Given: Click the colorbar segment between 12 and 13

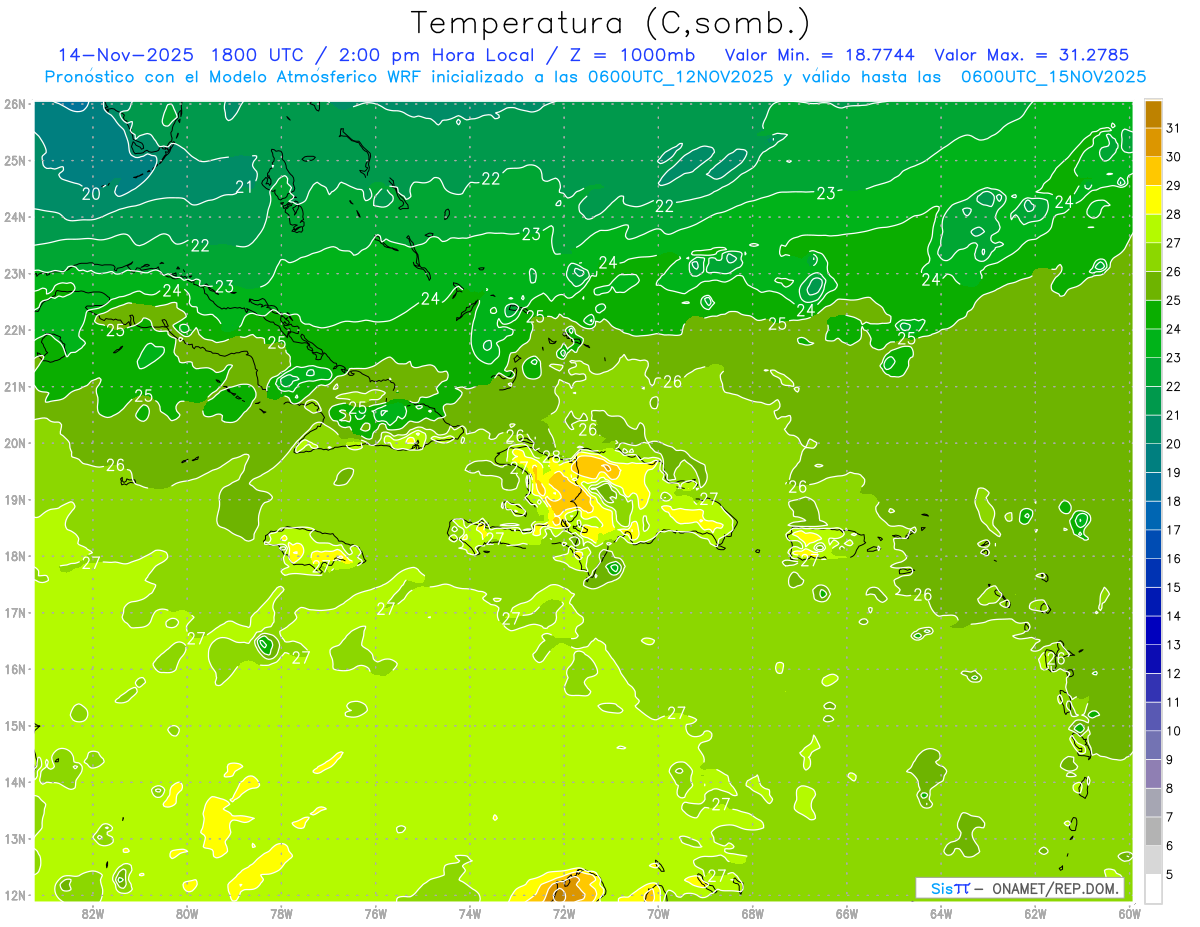Looking at the screenshot, I should click(1153, 659).
